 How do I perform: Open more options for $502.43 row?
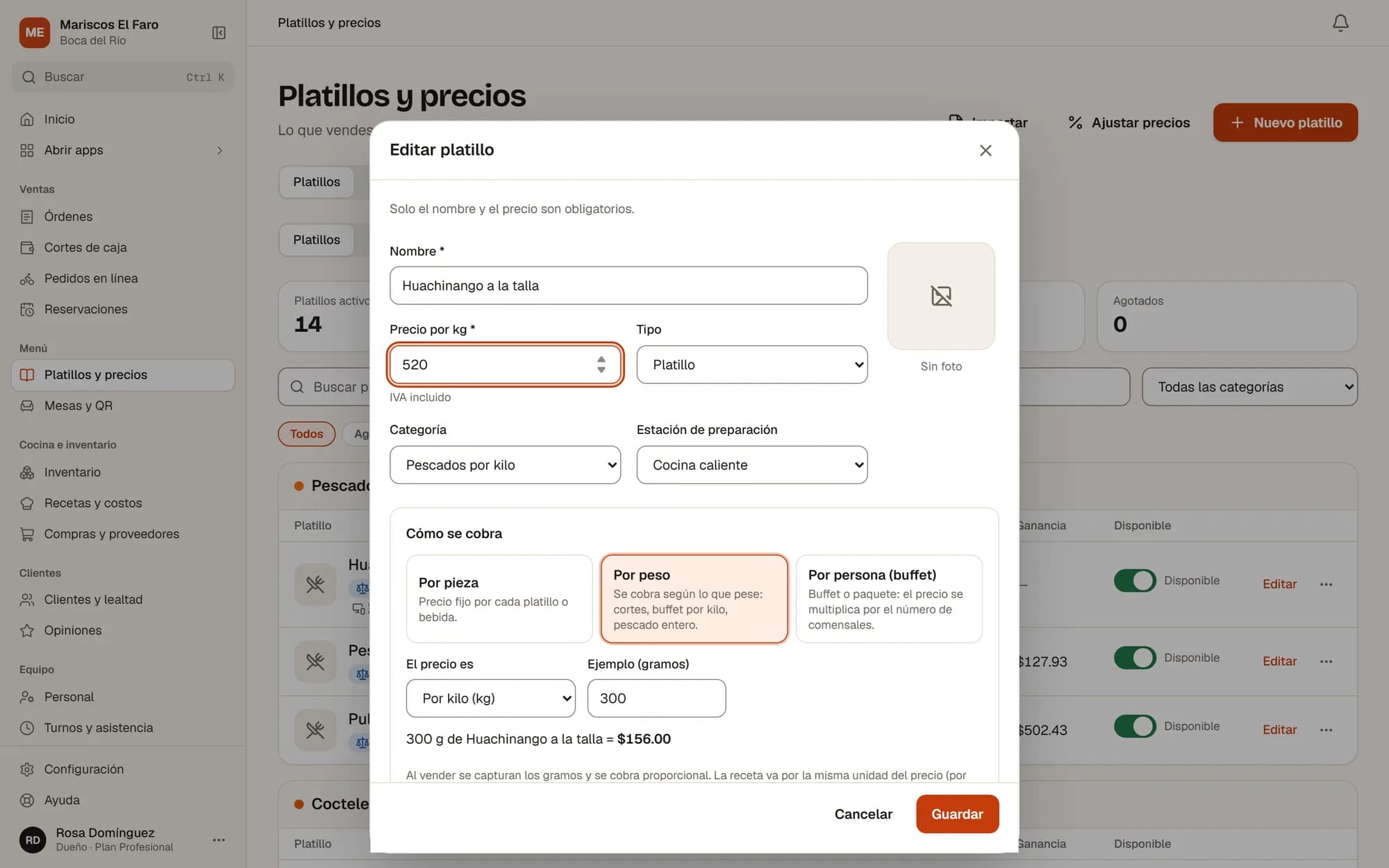(x=1326, y=729)
